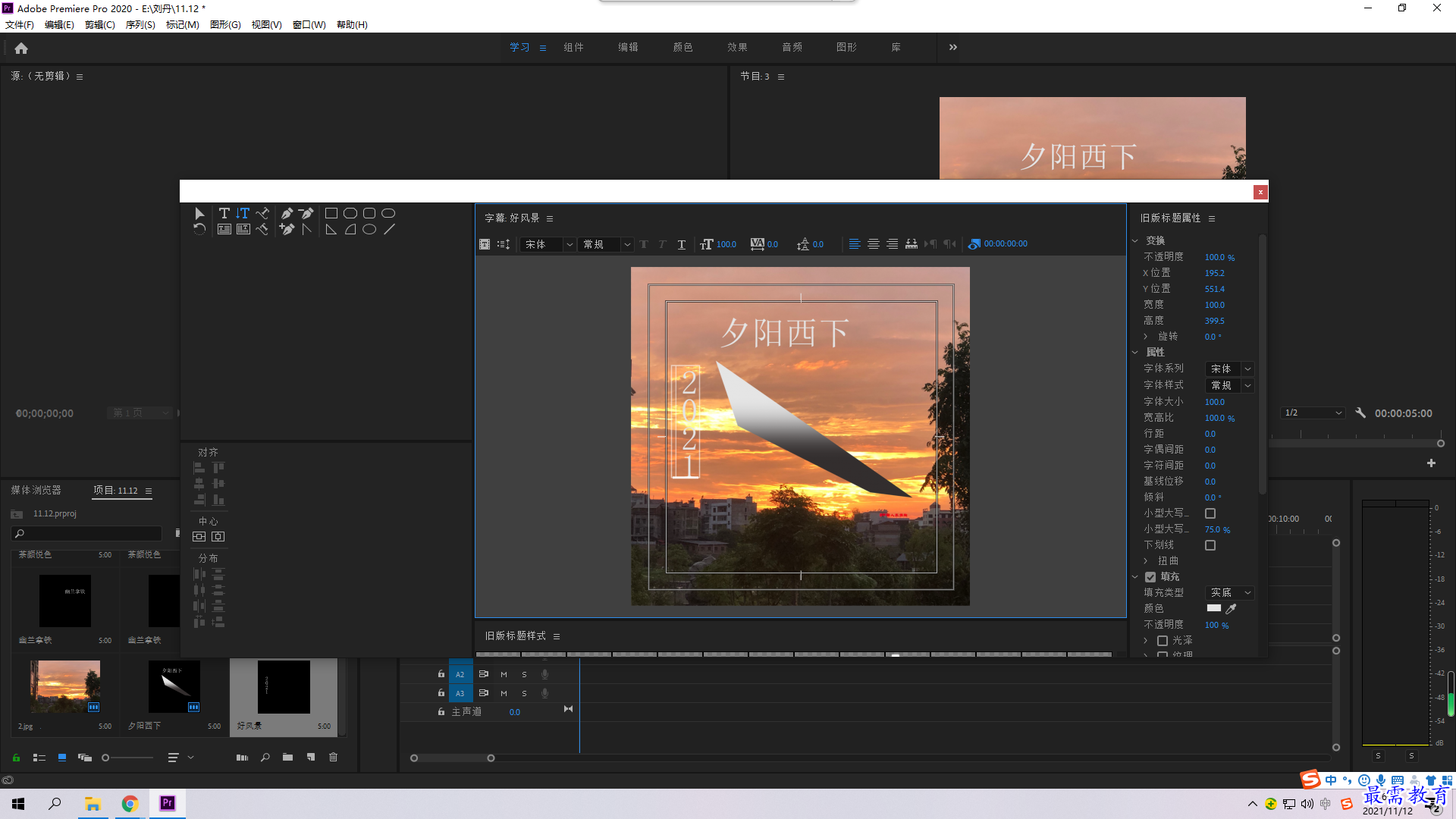Click the underline text button
1456x819 pixels.
coord(682,244)
